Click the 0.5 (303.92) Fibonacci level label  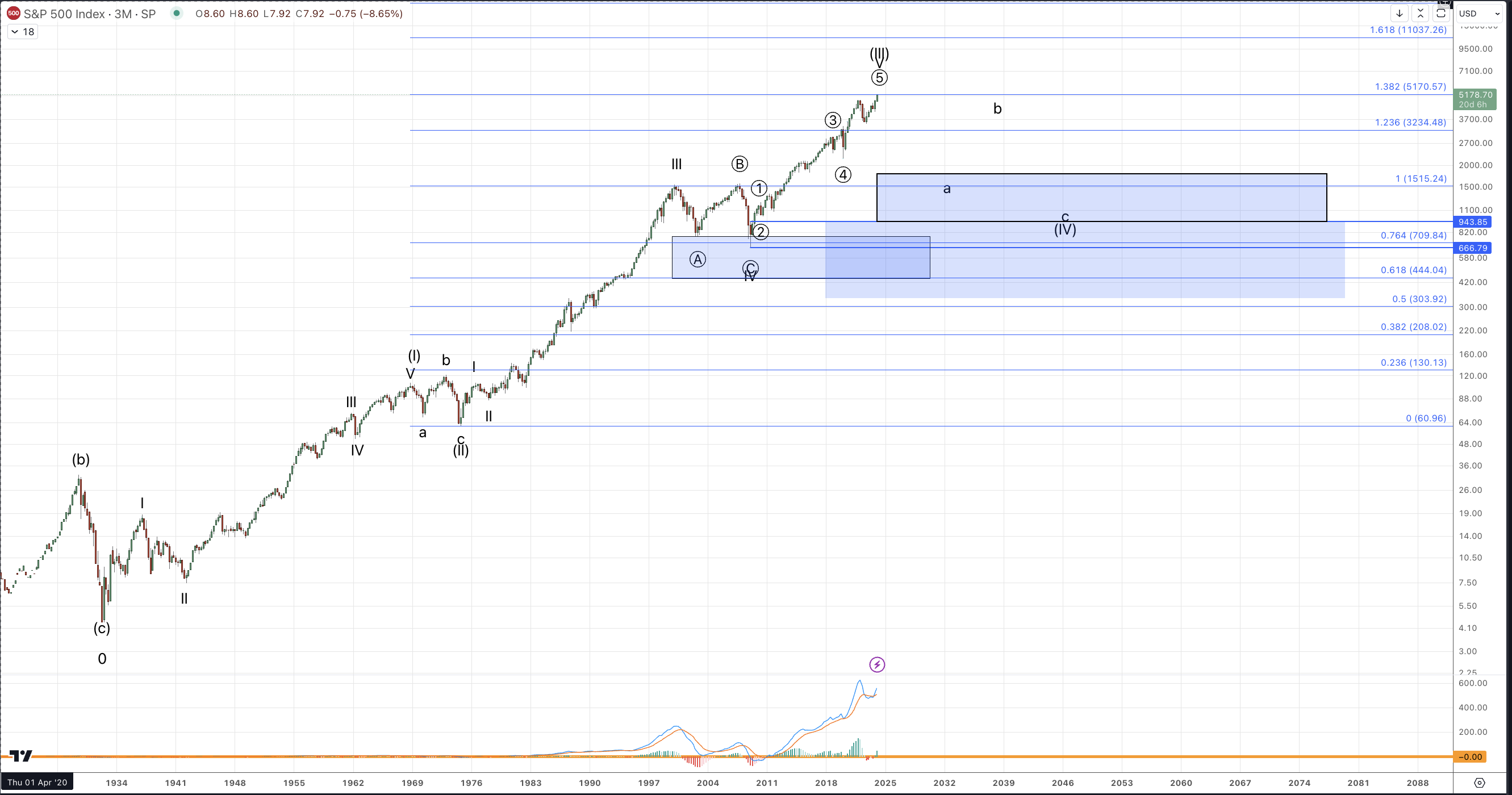(1419, 299)
